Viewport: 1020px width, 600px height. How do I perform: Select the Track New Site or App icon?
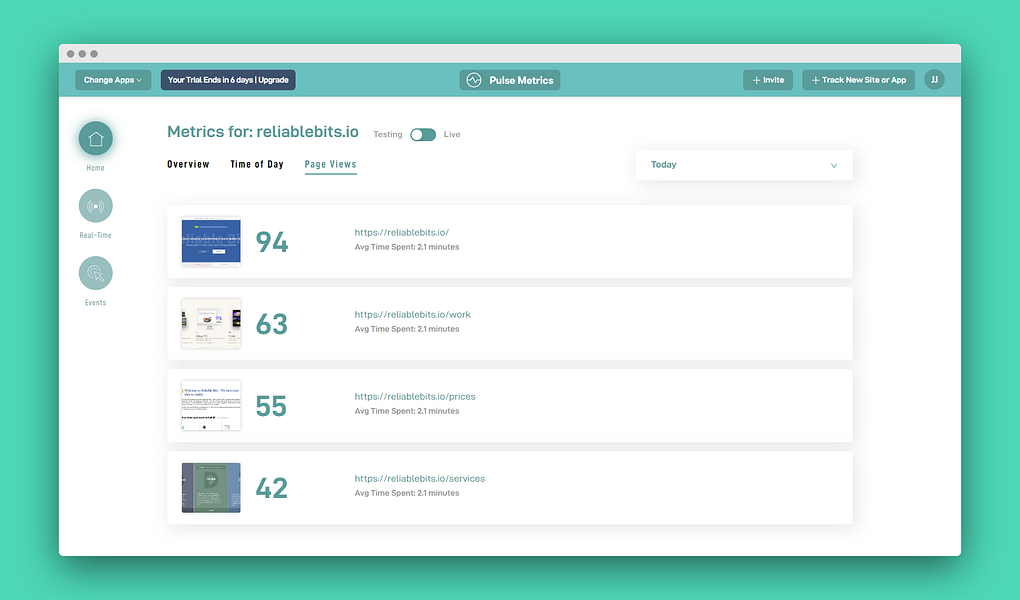point(816,79)
